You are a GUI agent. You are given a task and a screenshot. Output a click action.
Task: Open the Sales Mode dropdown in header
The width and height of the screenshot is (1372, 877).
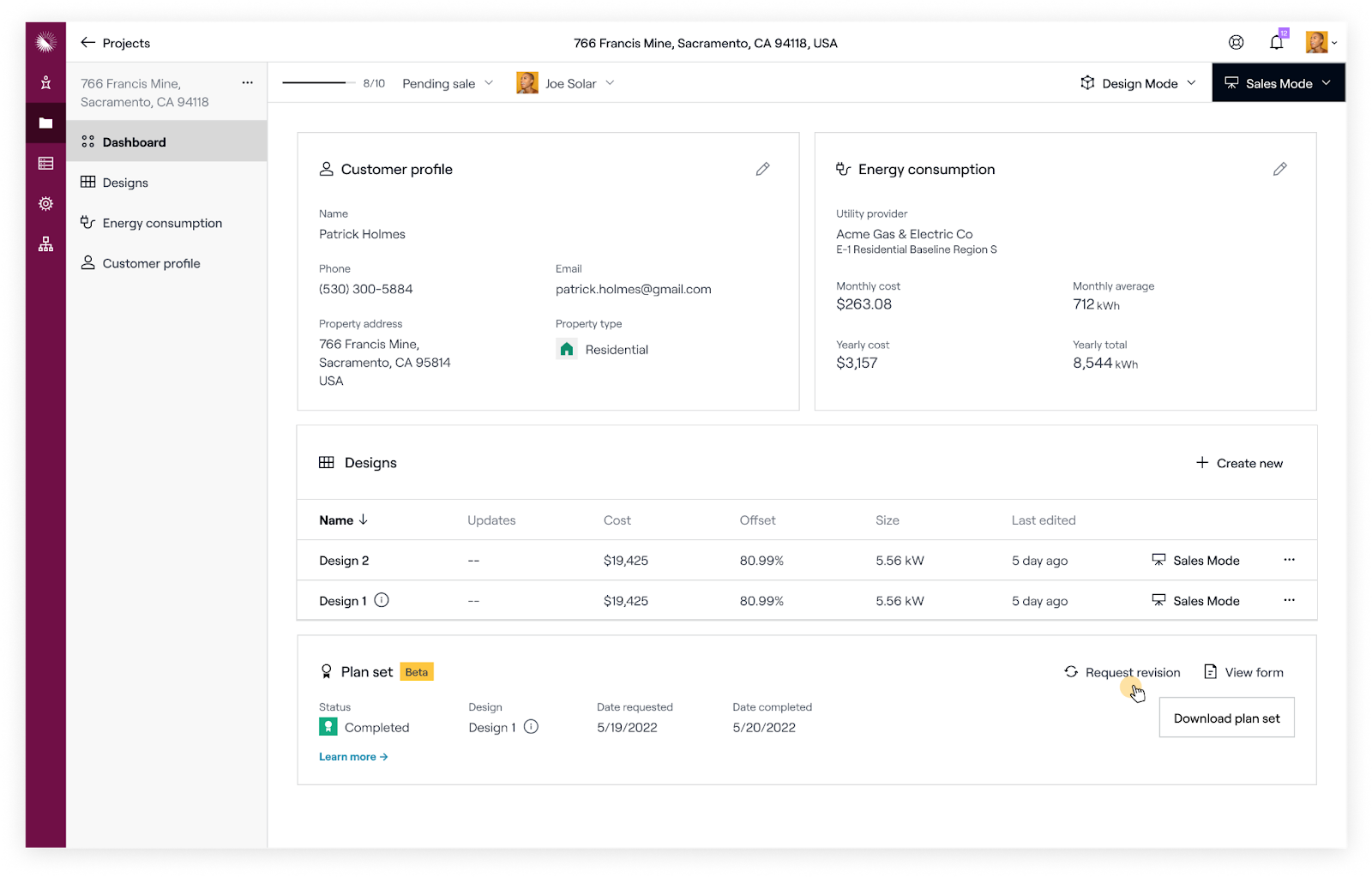tap(1278, 83)
